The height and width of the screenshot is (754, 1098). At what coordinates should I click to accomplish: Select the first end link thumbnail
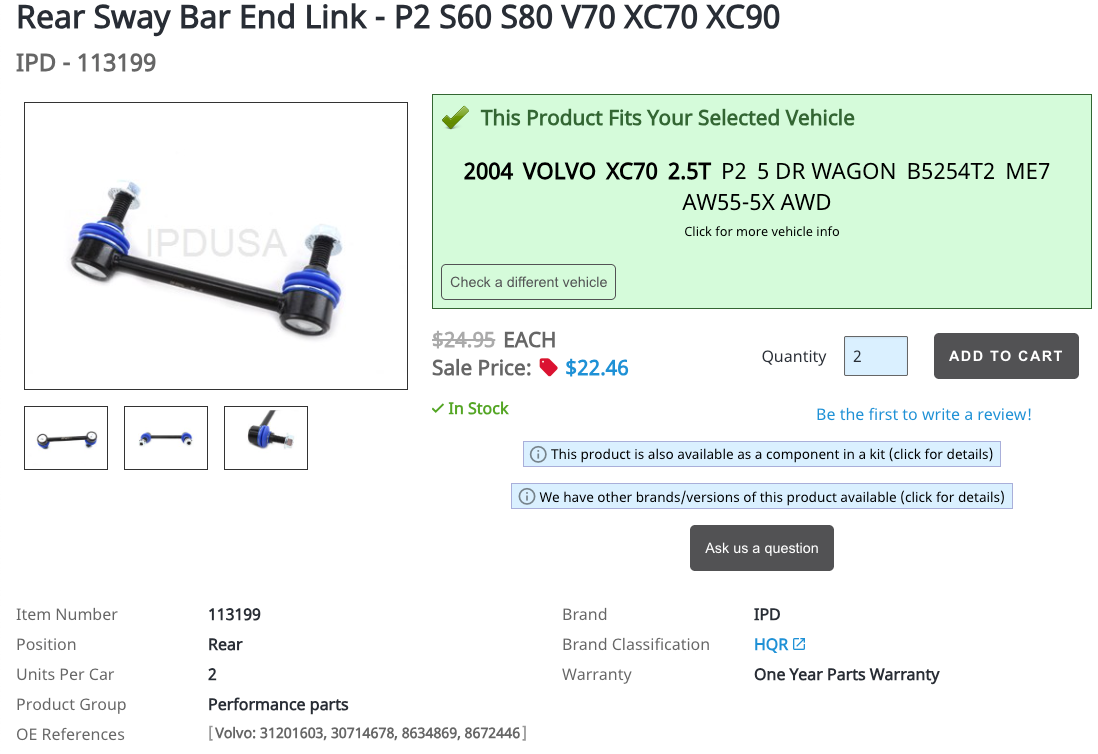pos(66,438)
